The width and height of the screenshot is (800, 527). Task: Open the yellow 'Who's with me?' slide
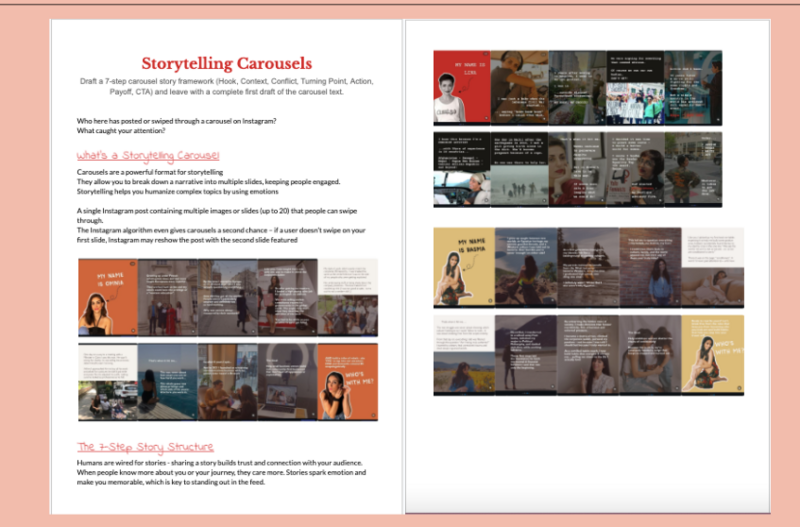point(712,354)
